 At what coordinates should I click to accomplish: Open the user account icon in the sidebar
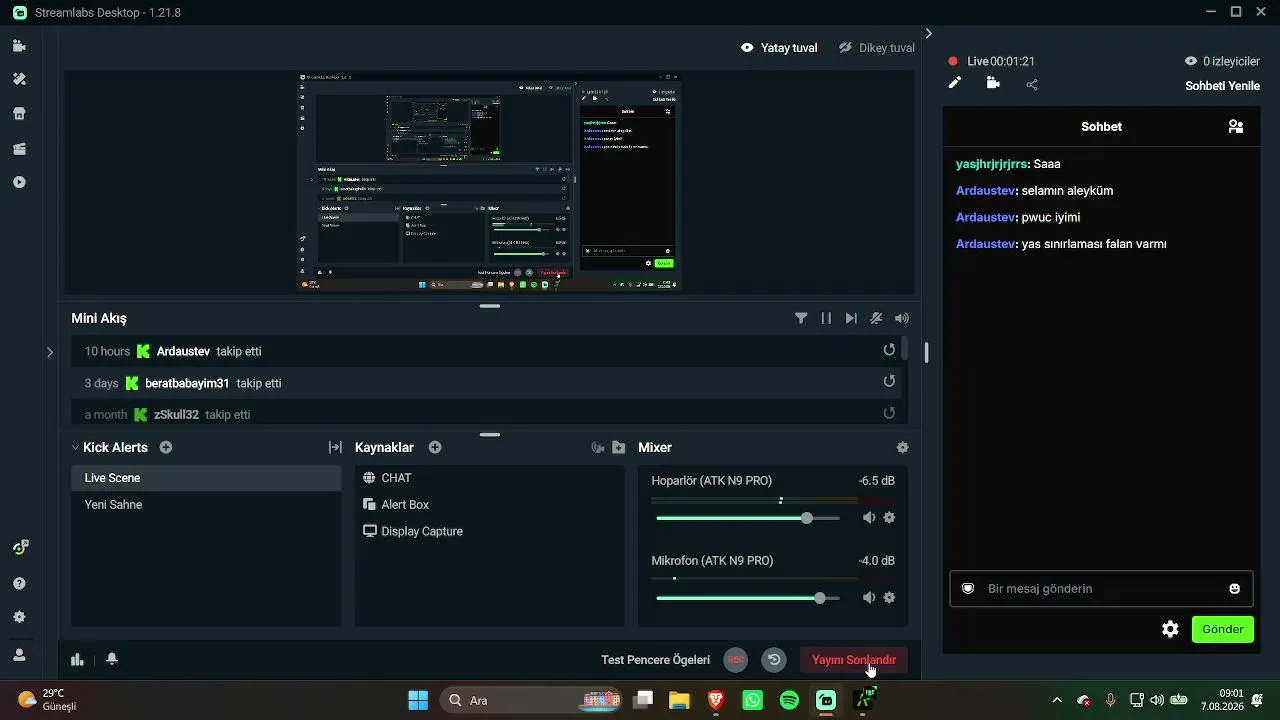19,655
